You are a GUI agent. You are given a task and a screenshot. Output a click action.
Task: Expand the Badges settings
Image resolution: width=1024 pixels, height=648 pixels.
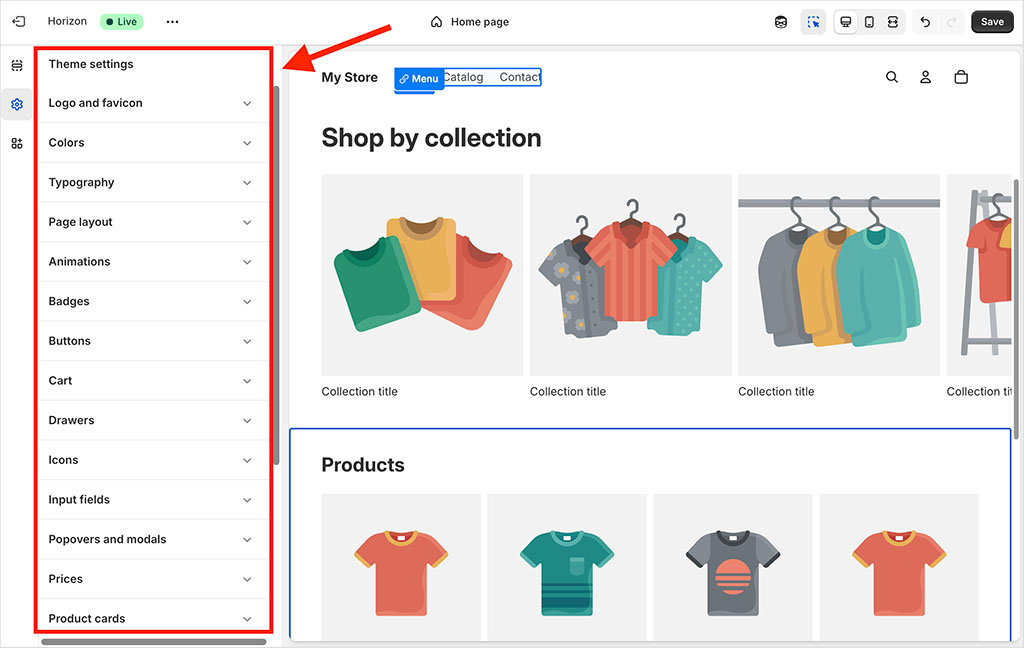(153, 302)
